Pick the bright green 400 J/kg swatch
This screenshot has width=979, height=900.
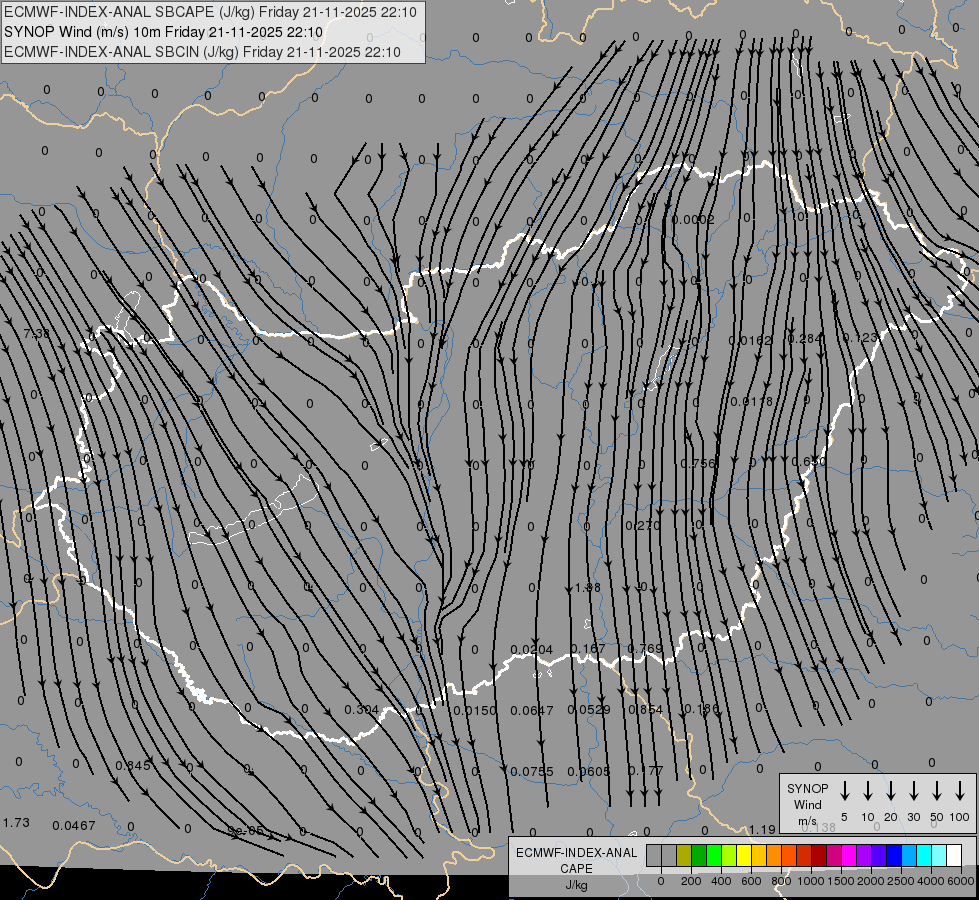[x=714, y=856]
